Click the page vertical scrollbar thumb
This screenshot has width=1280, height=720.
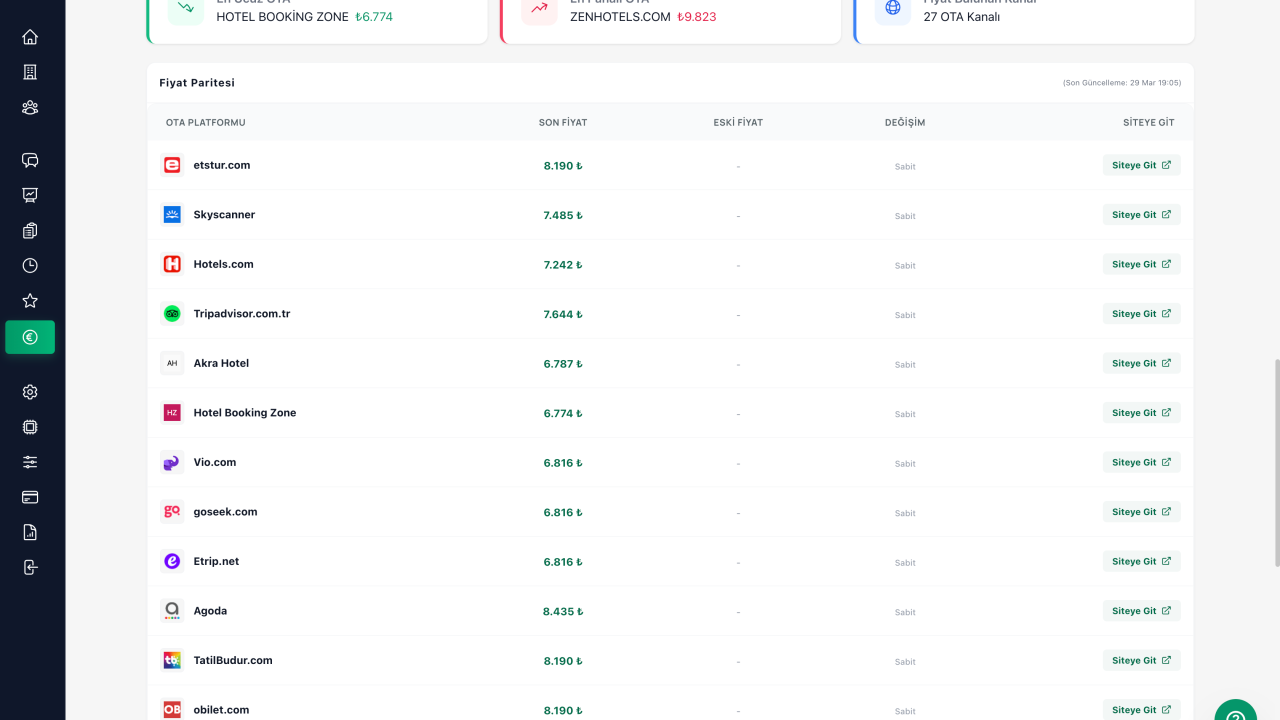tap(1275, 462)
